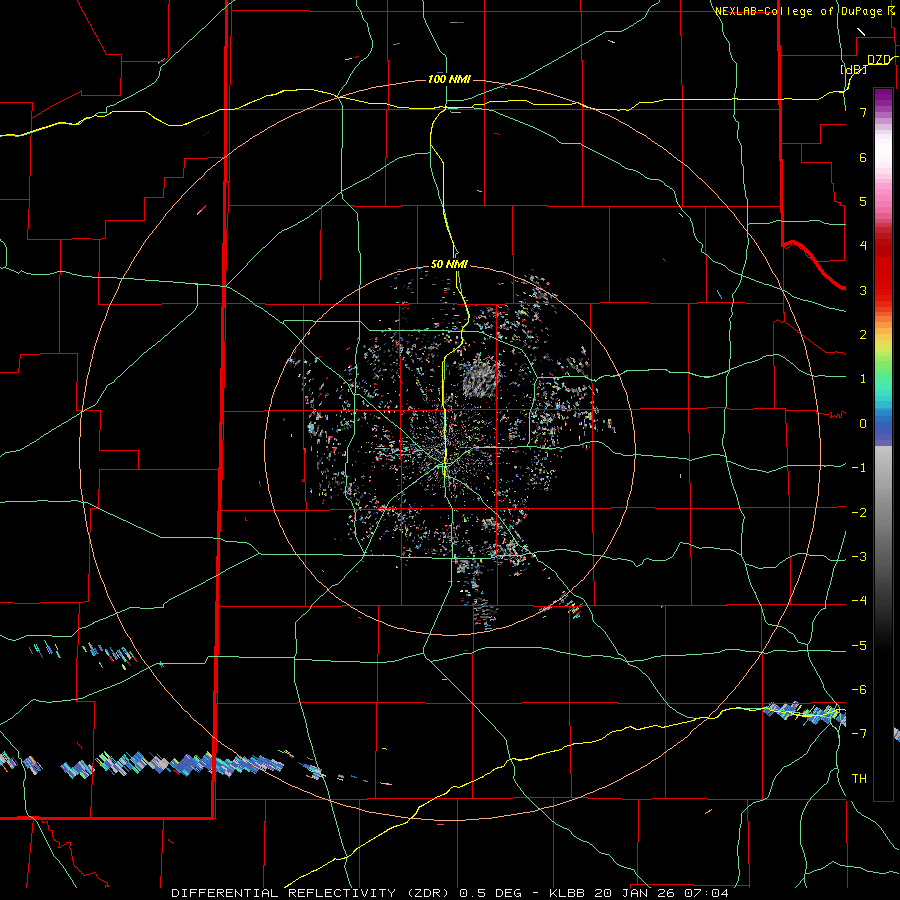
Task: Click the "NEXLAB-College of DuPage" credit text
Action: click(x=801, y=11)
